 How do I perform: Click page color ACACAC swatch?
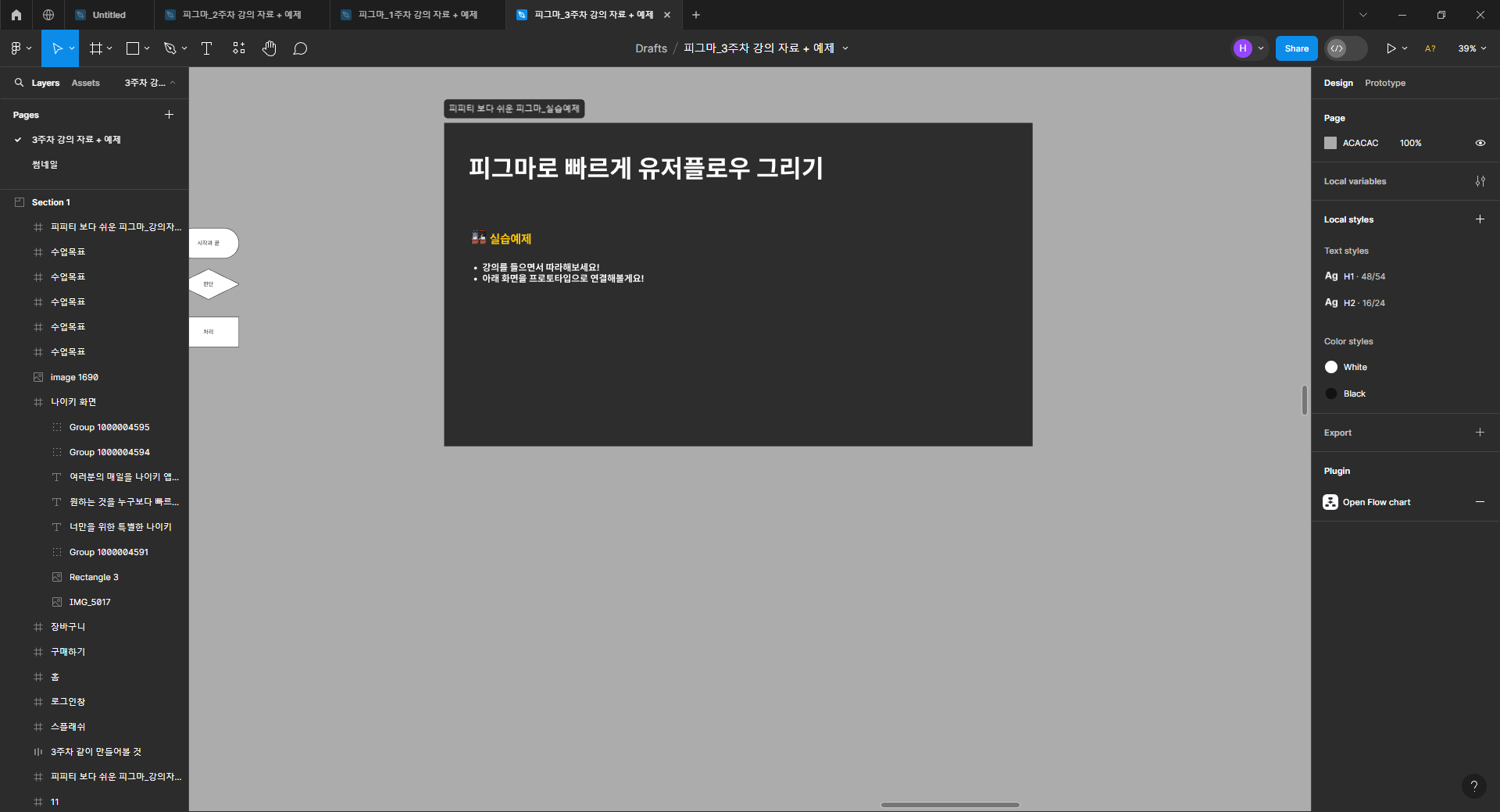[x=1330, y=143]
